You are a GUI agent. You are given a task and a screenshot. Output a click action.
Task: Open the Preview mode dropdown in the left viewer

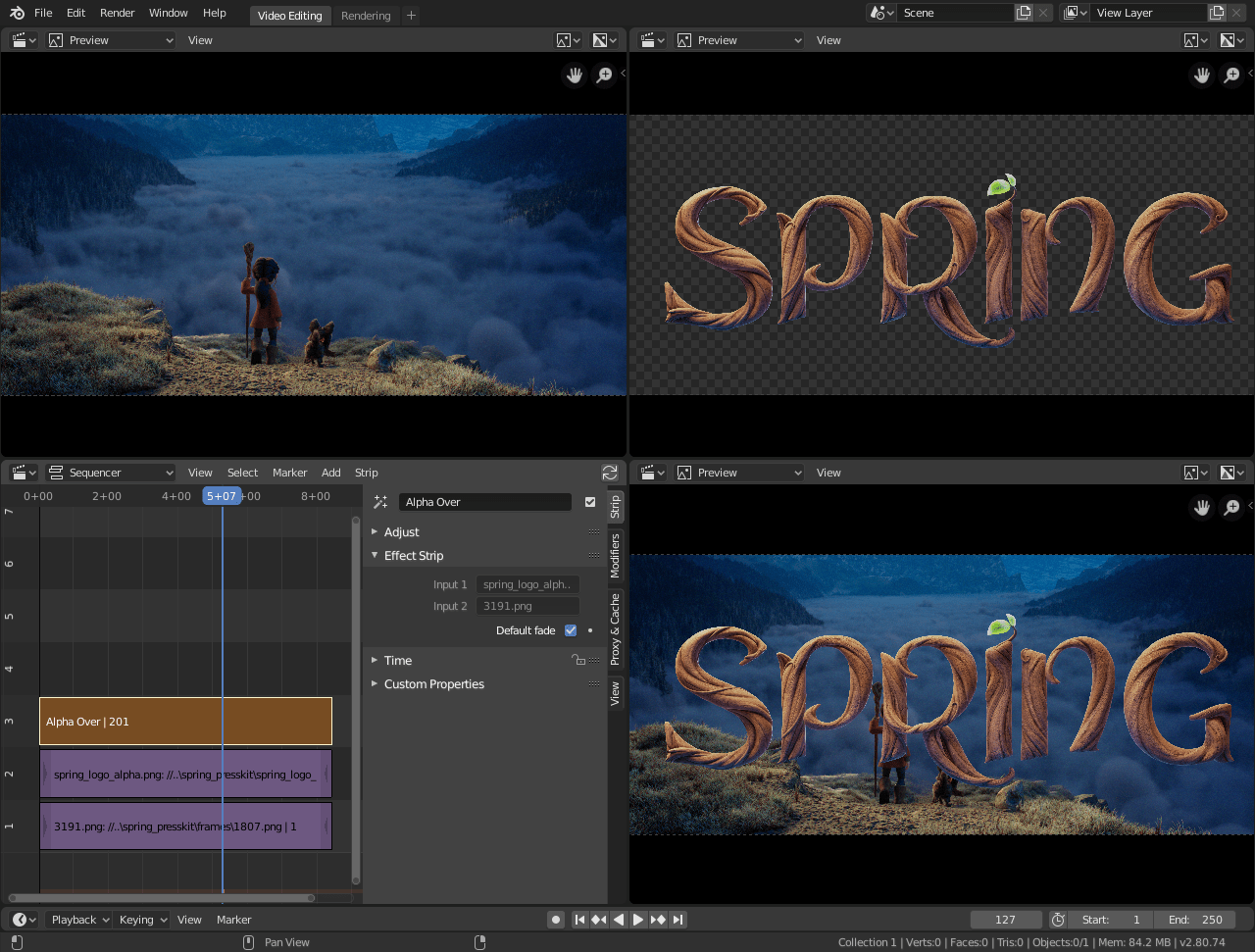point(111,39)
